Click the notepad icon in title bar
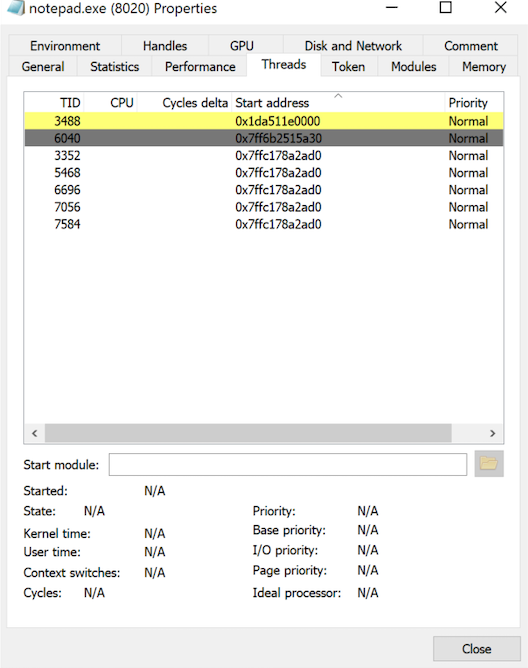The width and height of the screenshot is (528, 668). click(16, 9)
